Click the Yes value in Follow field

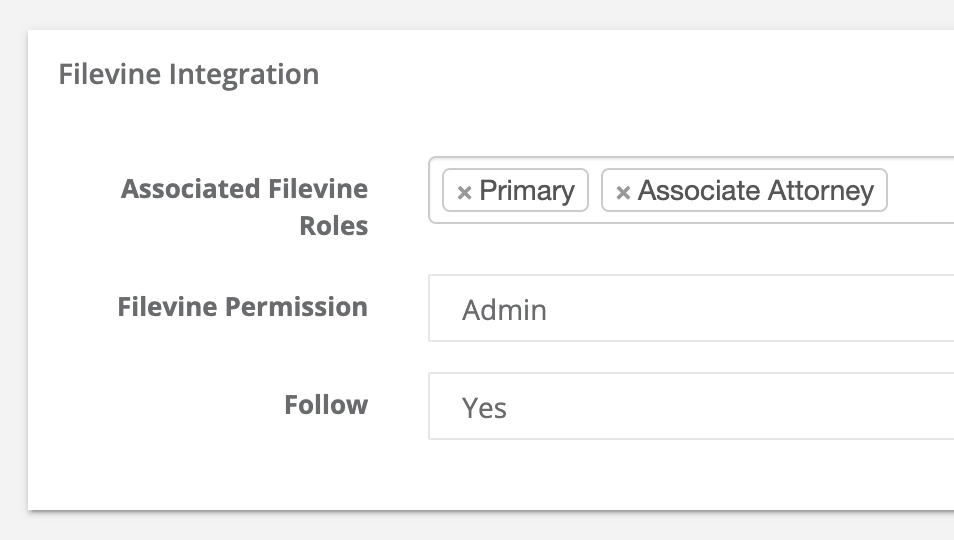click(x=484, y=407)
